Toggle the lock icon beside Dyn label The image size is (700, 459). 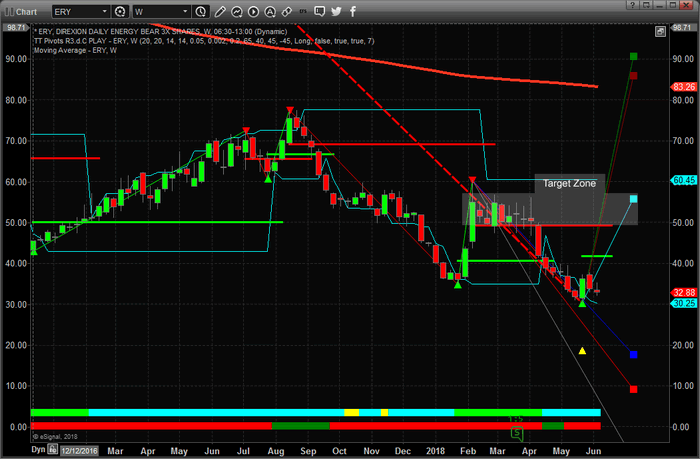point(53,449)
